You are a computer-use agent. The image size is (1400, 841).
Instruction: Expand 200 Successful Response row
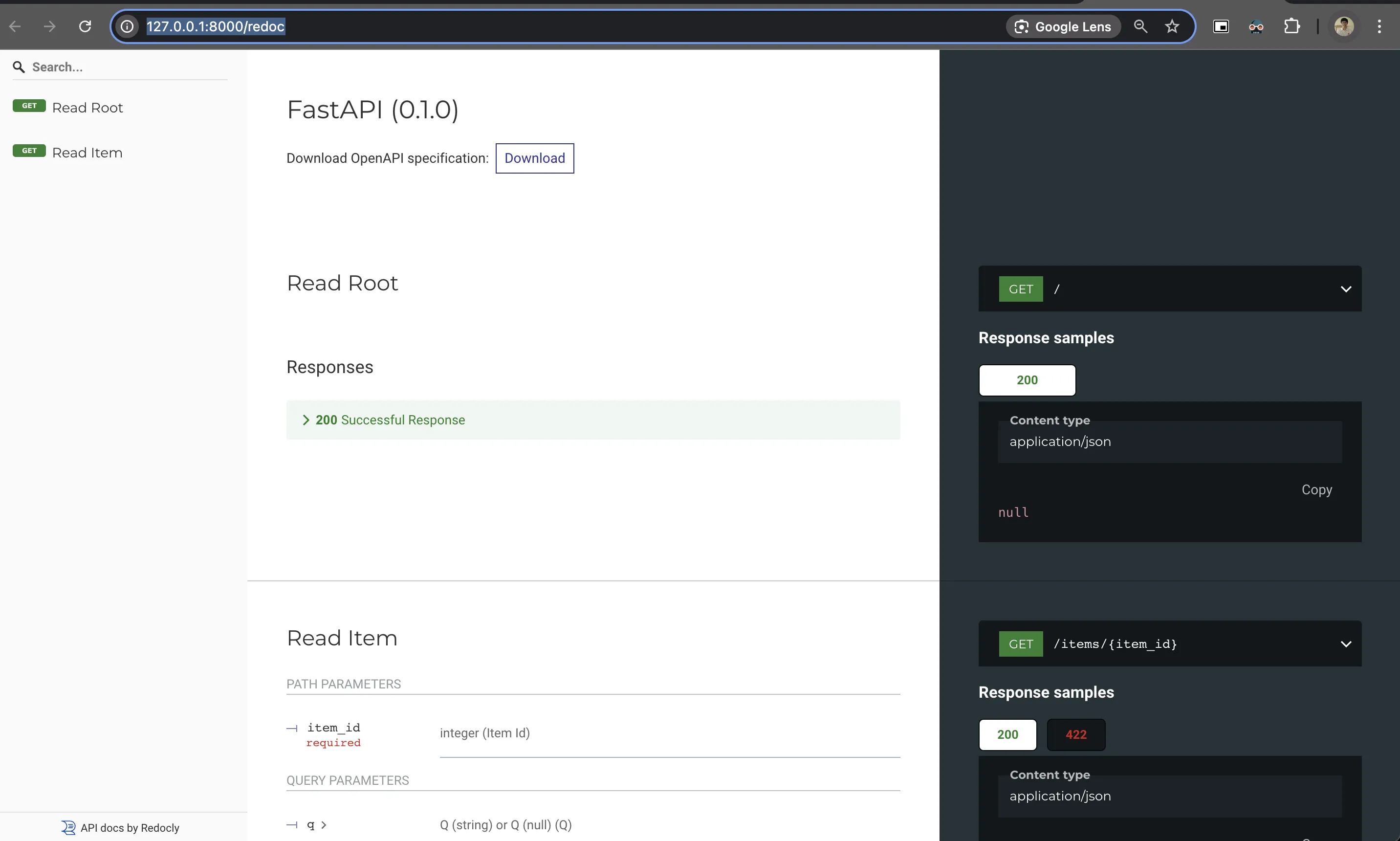tap(593, 420)
